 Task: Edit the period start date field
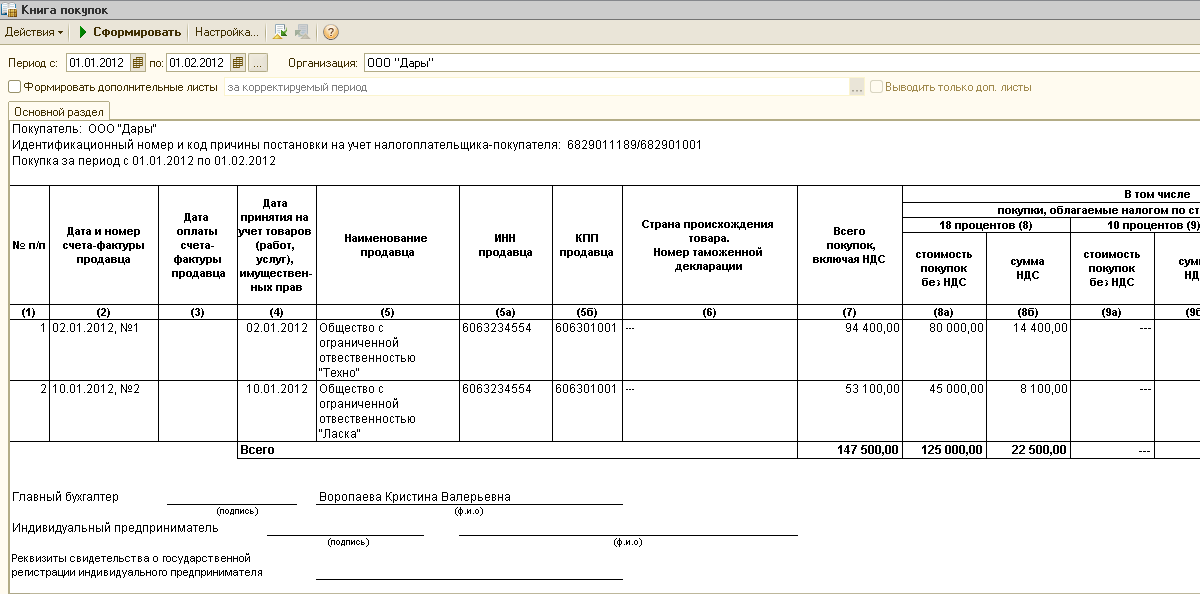(99, 63)
